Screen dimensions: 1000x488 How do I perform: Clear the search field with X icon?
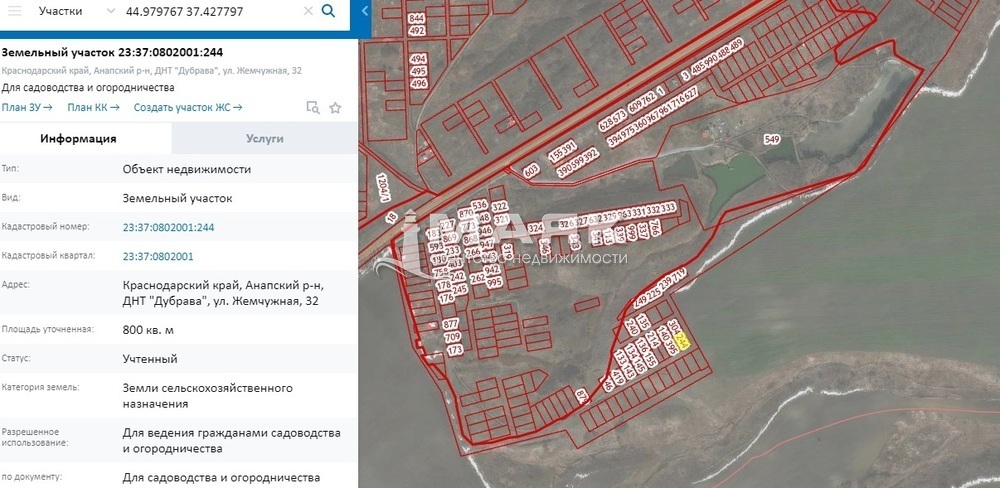308,12
